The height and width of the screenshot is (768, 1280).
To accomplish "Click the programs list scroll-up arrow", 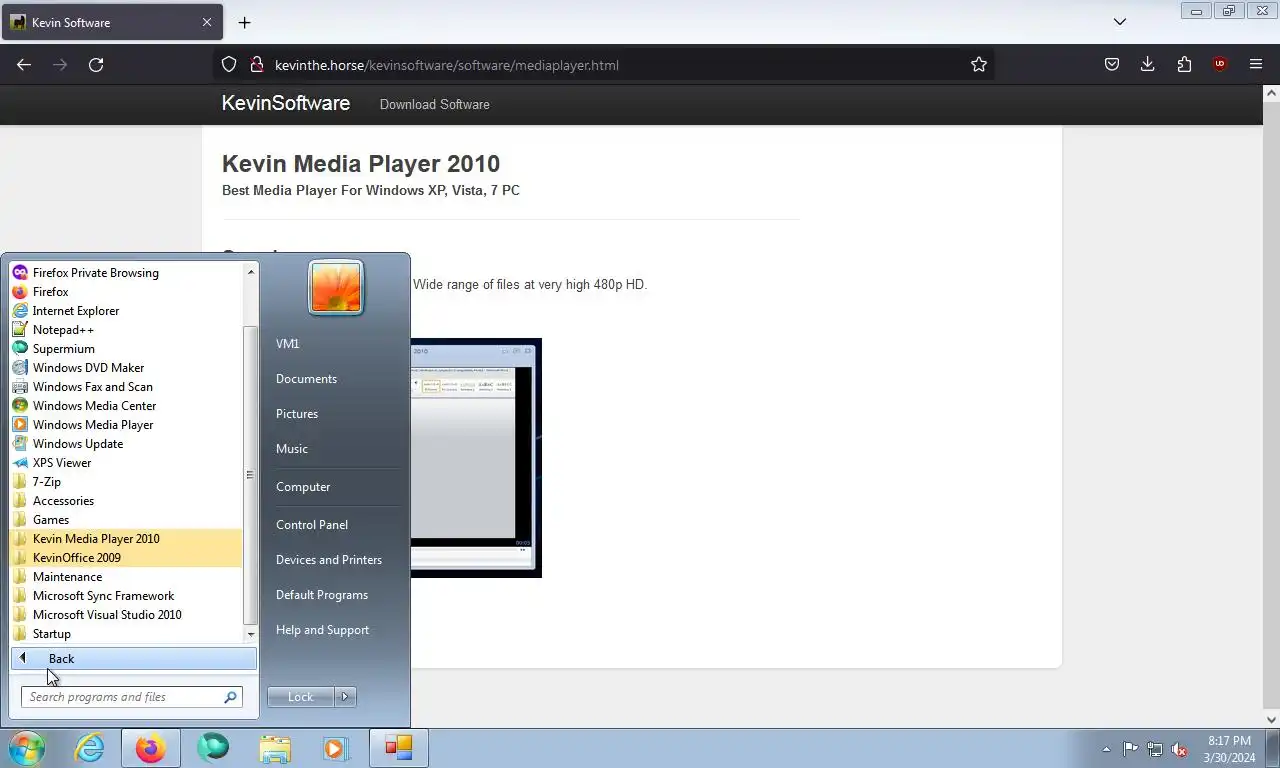I will (x=251, y=271).
